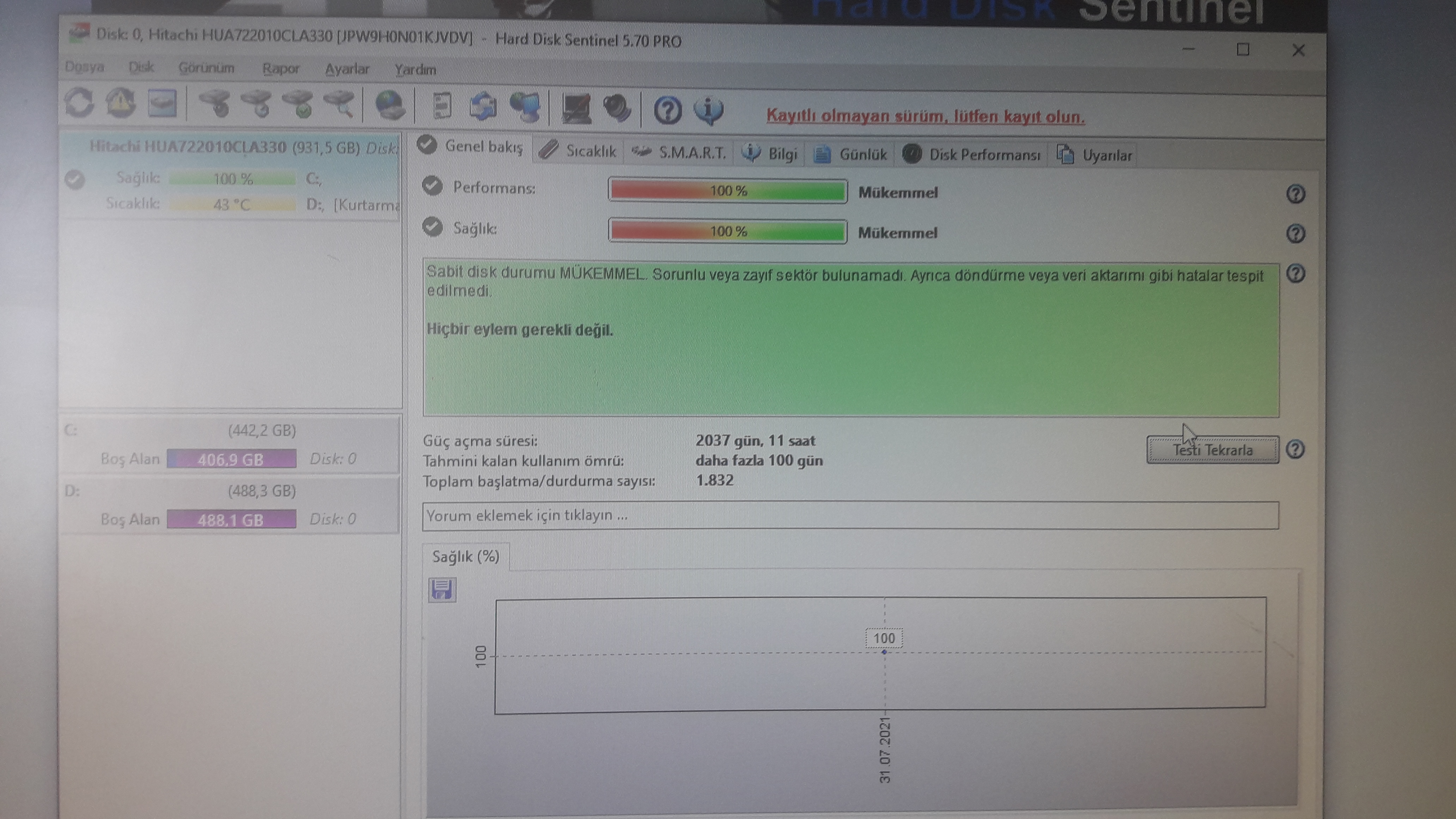Screen dimensions: 1456x819
Task: Open the yellow warning triangle toolbar icon
Action: tap(120, 103)
